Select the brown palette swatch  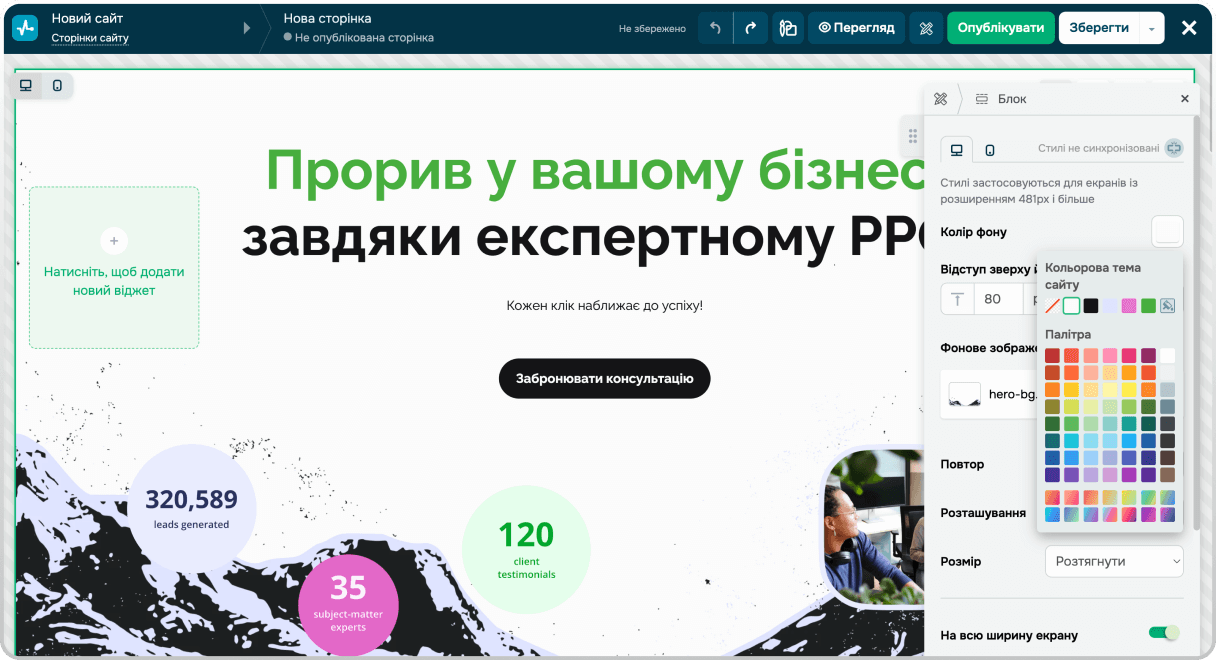tap(1167, 475)
